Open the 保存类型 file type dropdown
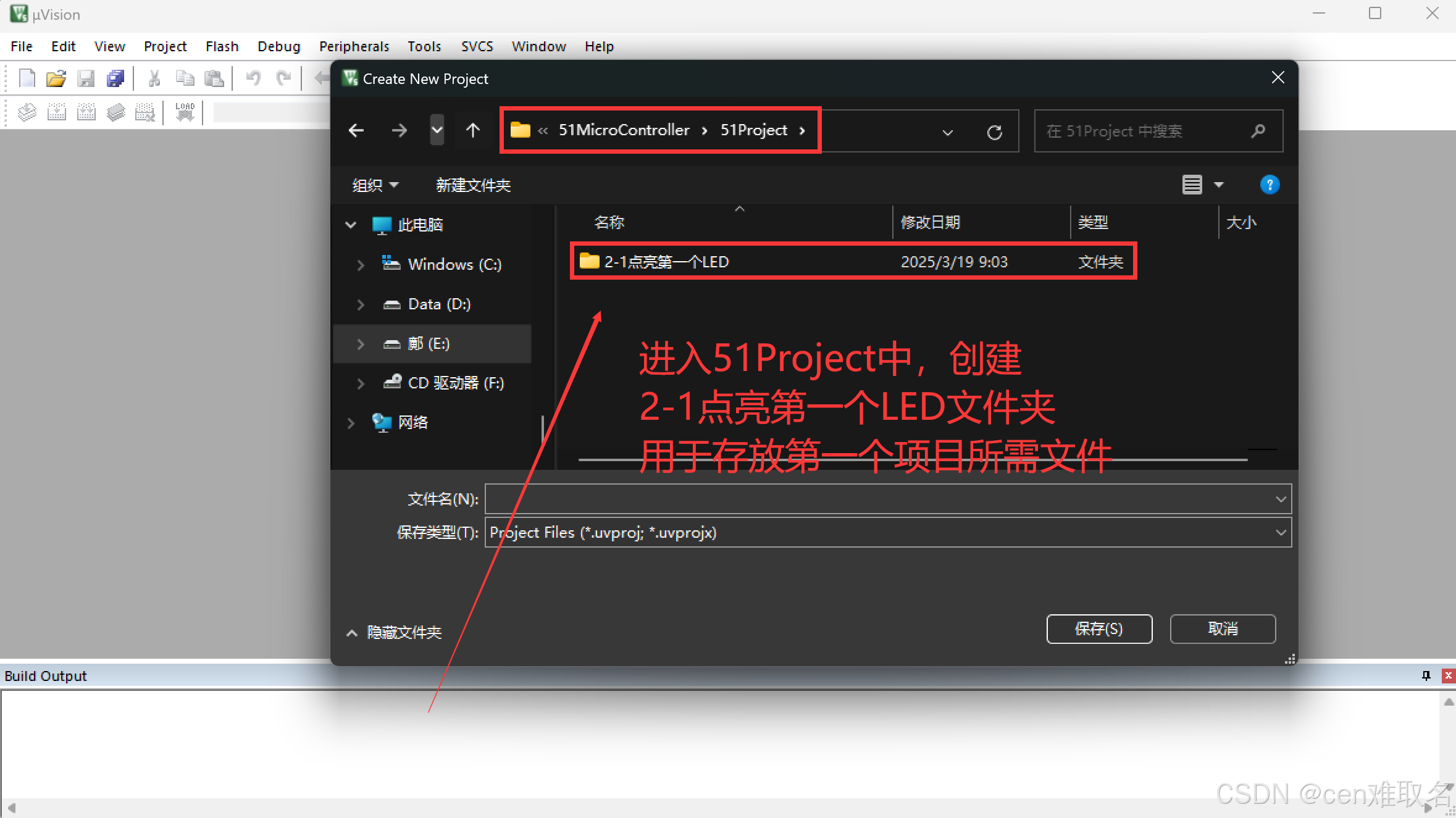Image resolution: width=1456 pixels, height=818 pixels. pos(1281,532)
